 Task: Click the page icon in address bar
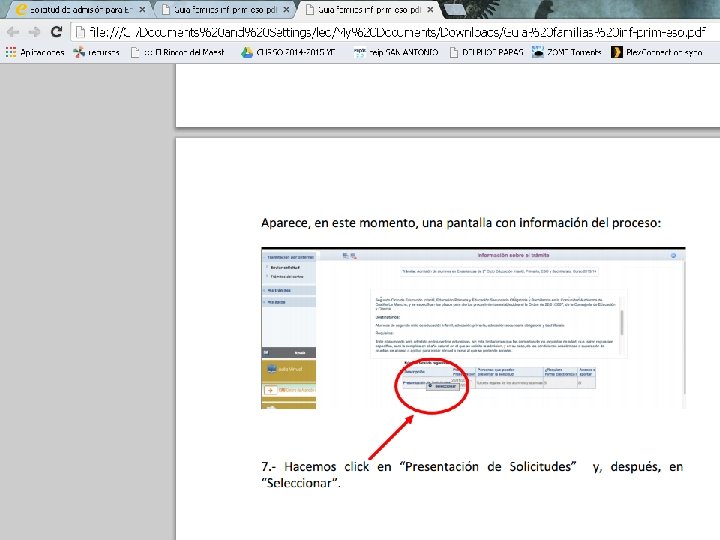tap(80, 32)
